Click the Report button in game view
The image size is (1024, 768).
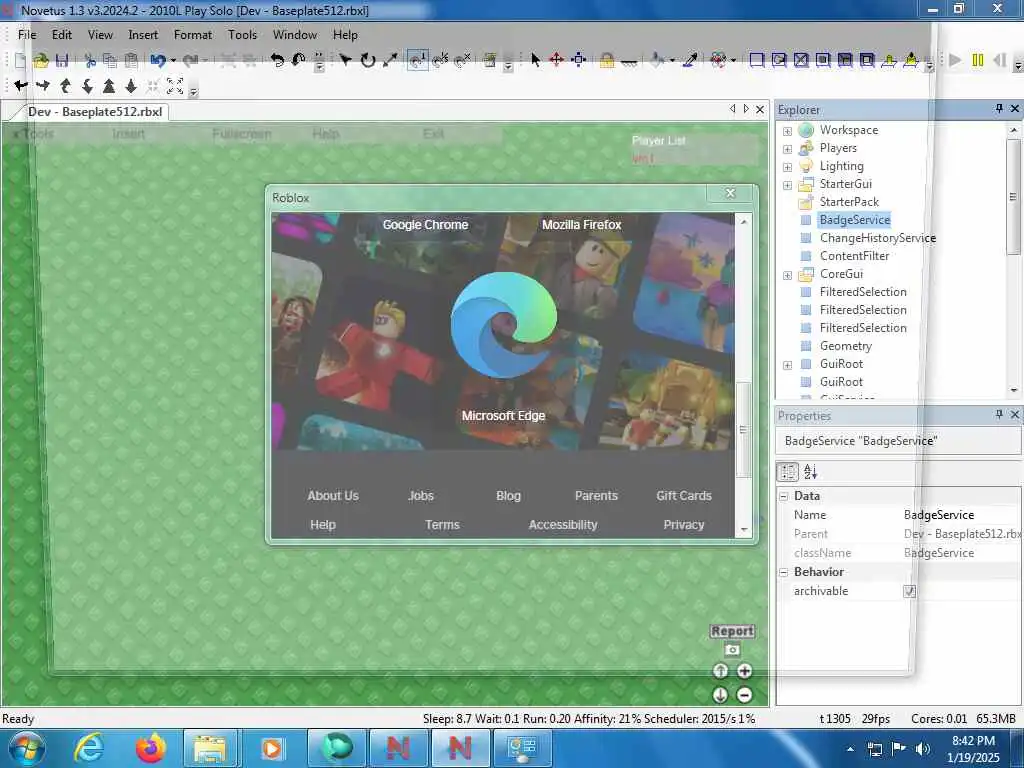tap(732, 631)
